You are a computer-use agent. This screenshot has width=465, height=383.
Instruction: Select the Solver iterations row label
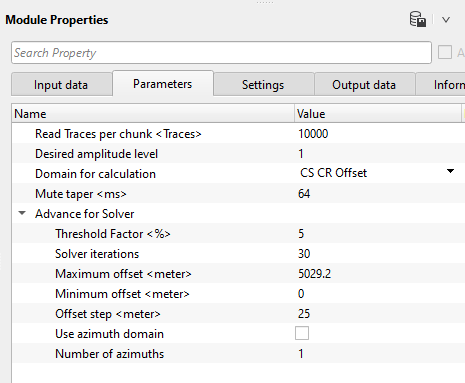[x=97, y=254]
